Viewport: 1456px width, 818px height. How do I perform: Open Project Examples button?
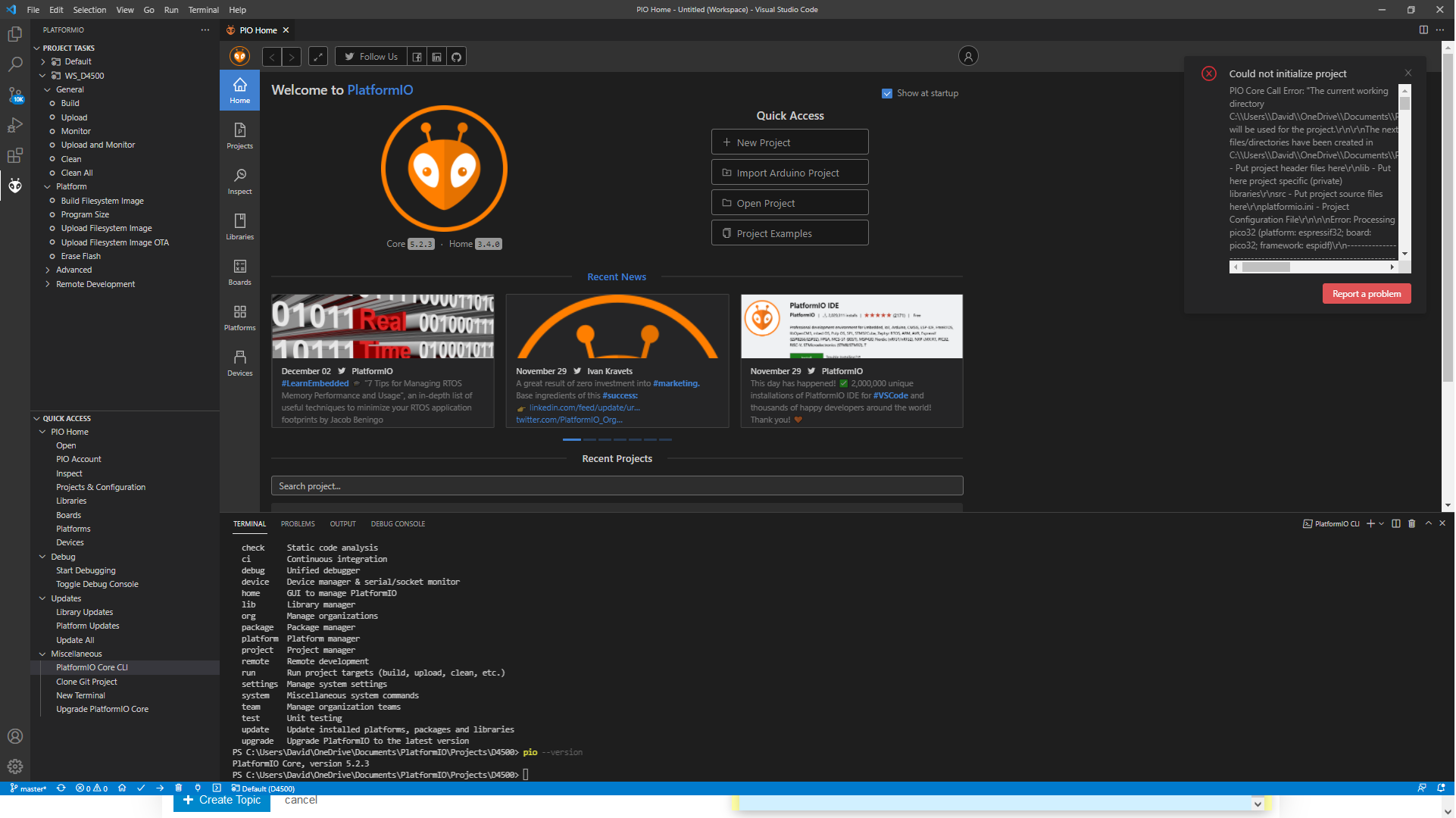click(x=791, y=233)
